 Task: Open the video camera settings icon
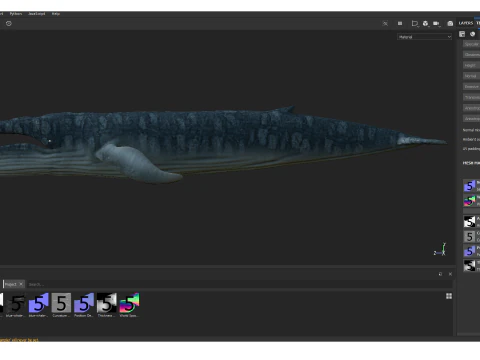436,23
